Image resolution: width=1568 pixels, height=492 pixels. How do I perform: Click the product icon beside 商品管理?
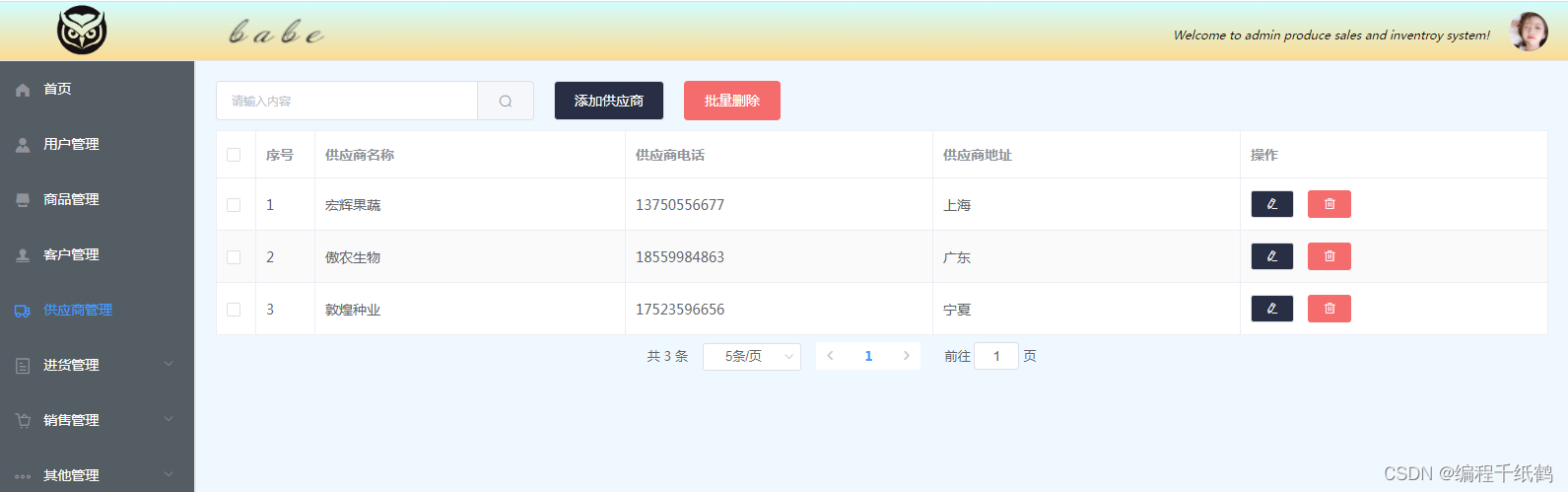point(23,200)
